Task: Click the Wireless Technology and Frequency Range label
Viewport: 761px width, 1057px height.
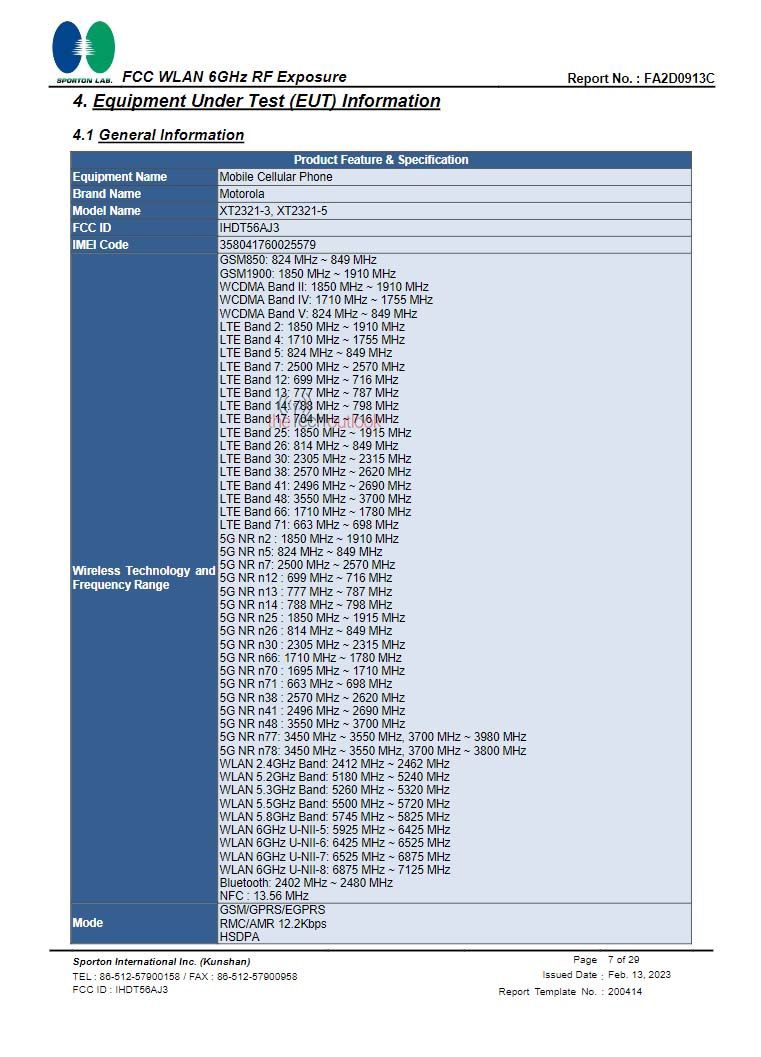Action: [x=143, y=578]
